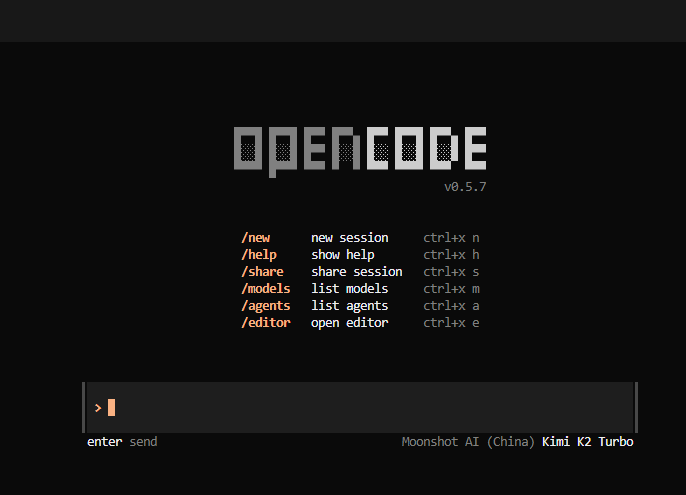Click the /models command

pos(266,289)
